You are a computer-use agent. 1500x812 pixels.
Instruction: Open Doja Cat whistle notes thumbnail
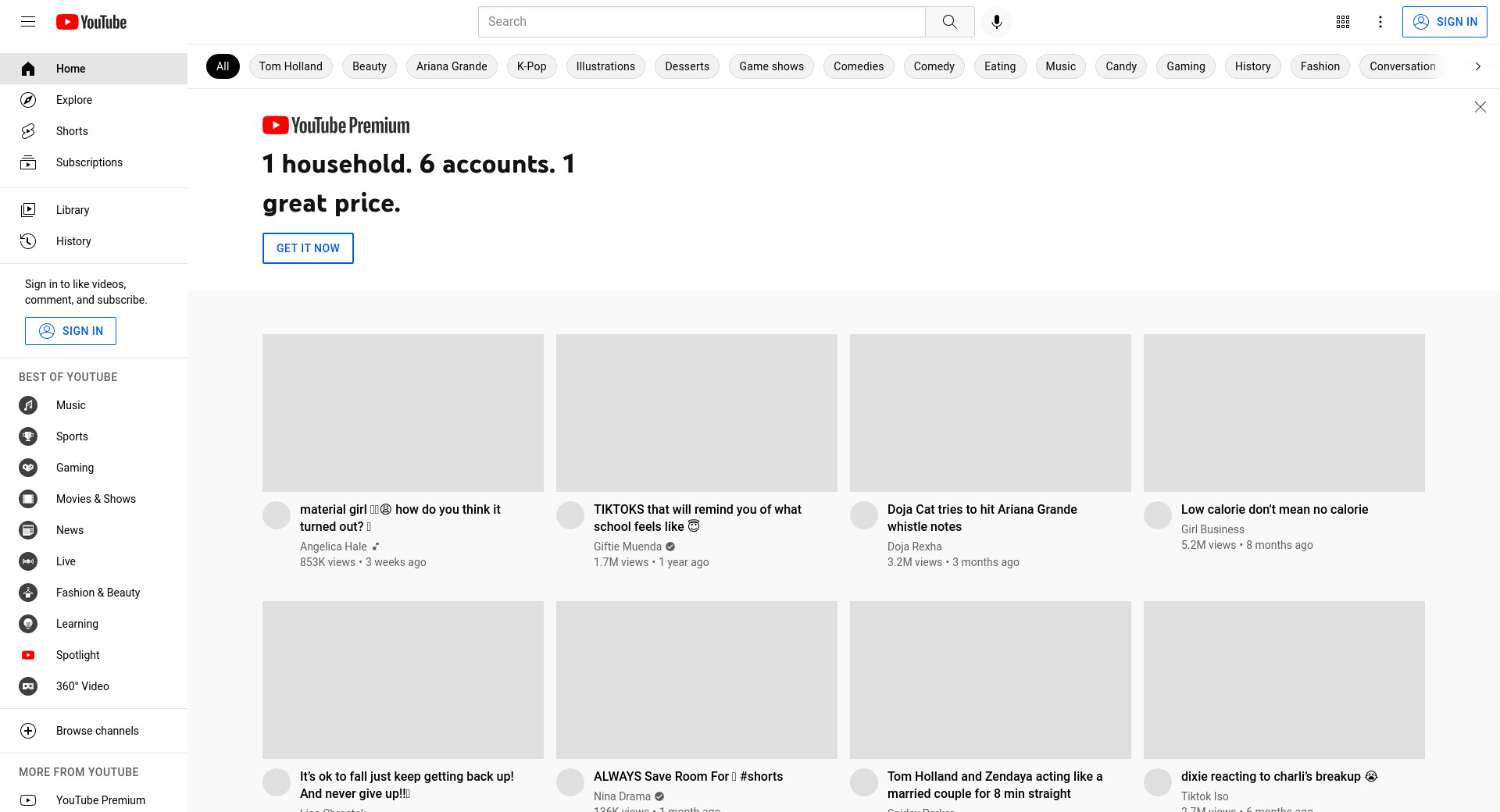[x=991, y=413]
